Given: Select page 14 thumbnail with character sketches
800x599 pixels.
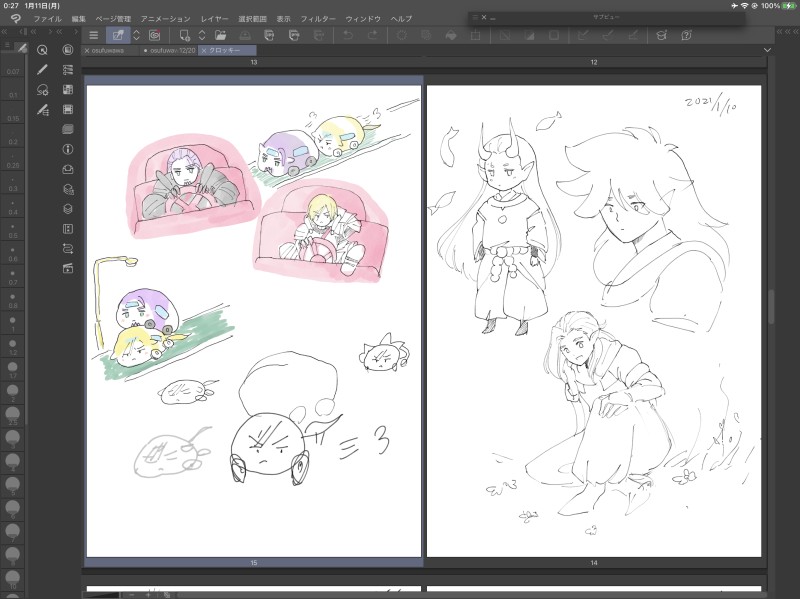Looking at the screenshot, I should click(x=594, y=321).
